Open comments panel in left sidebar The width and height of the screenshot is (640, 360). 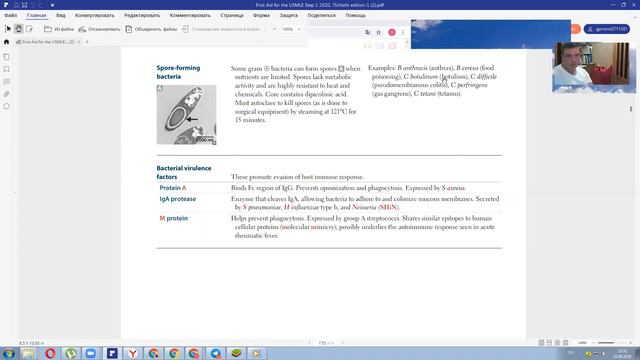pos(7,82)
